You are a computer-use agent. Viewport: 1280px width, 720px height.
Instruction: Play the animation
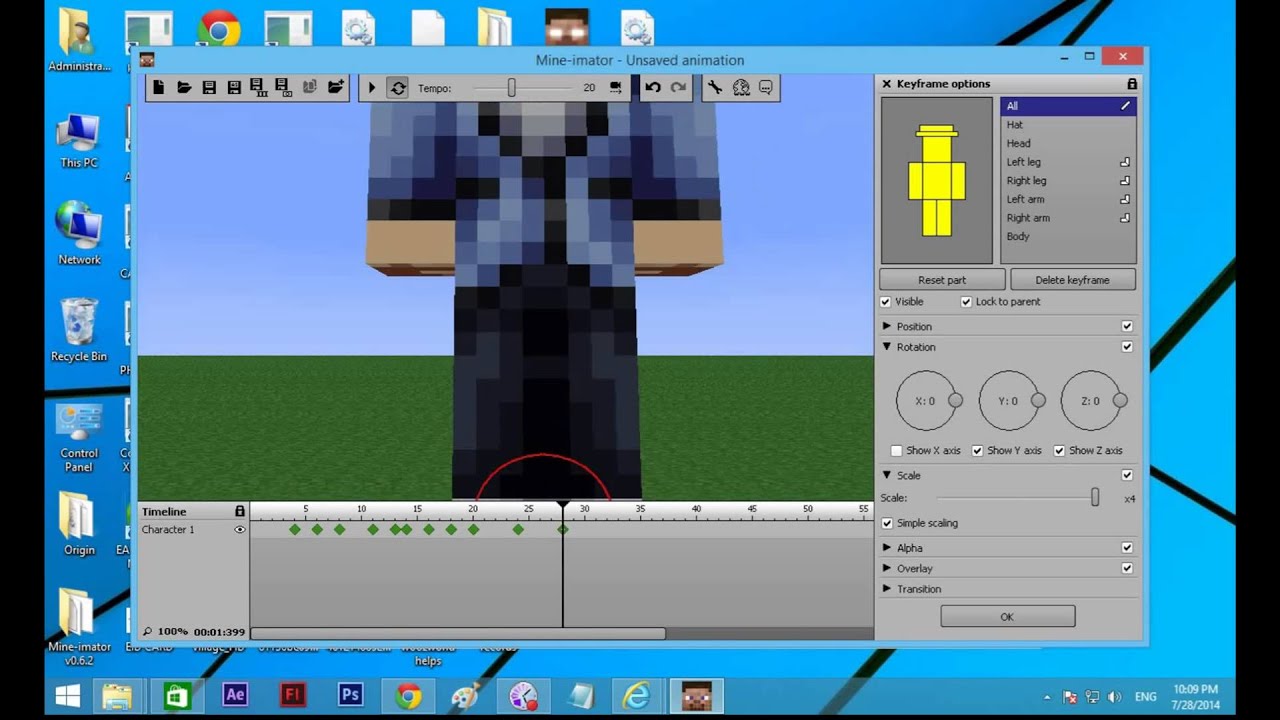coord(372,88)
